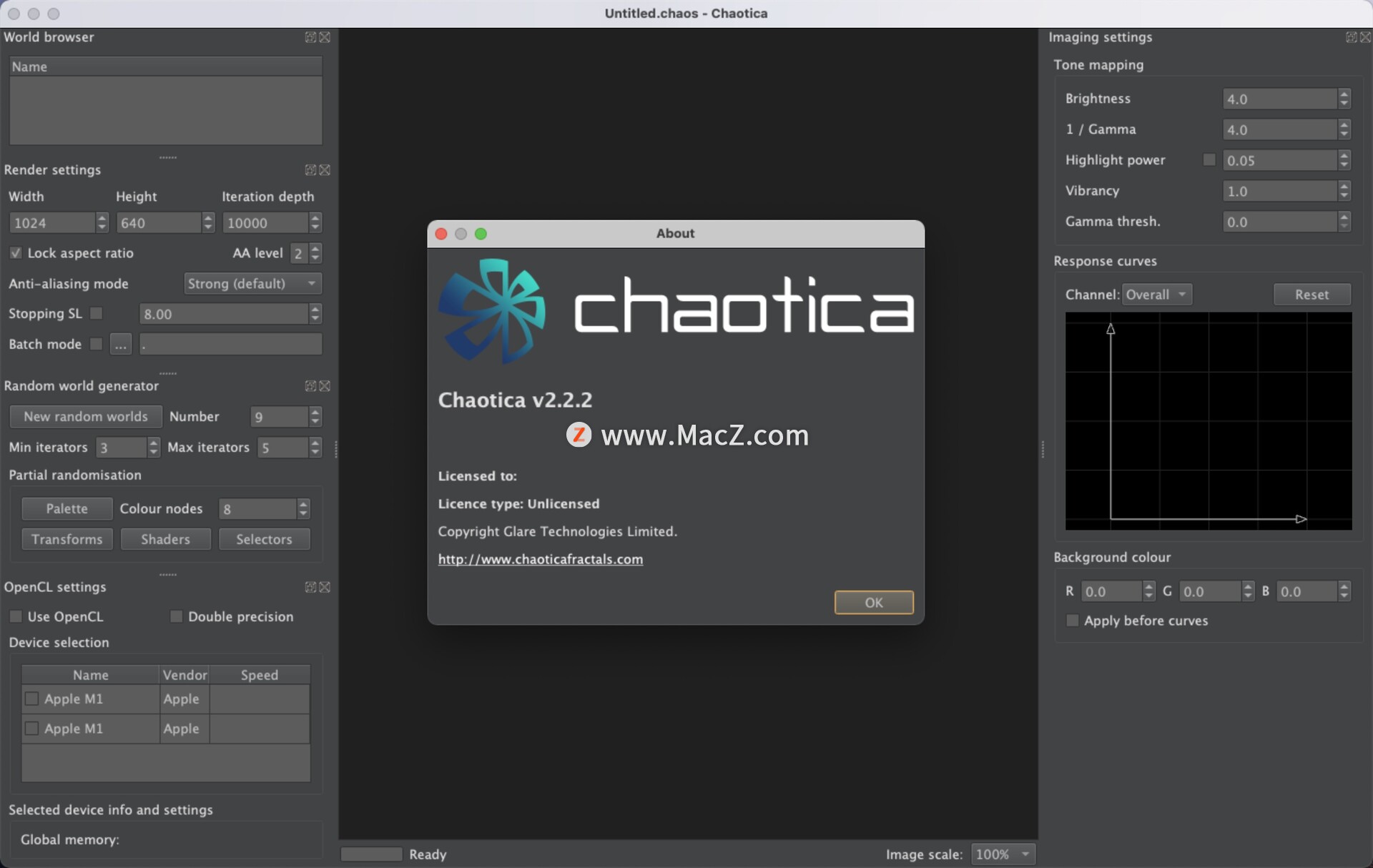The image size is (1373, 868).
Task: Open the chaoticafractals.com link
Action: click(x=540, y=559)
